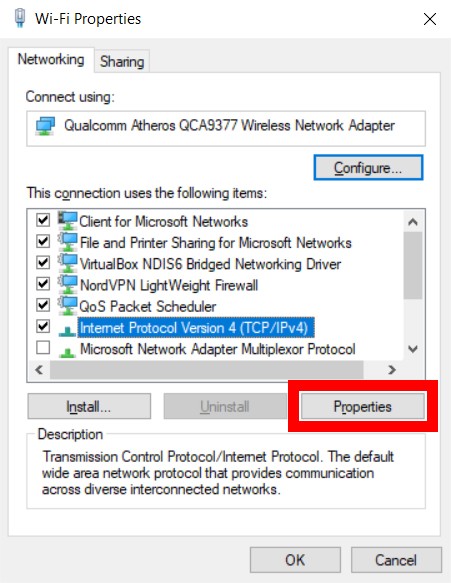
Task: Uncheck Client for Microsoft Networks checkbox
Action: coord(43,220)
